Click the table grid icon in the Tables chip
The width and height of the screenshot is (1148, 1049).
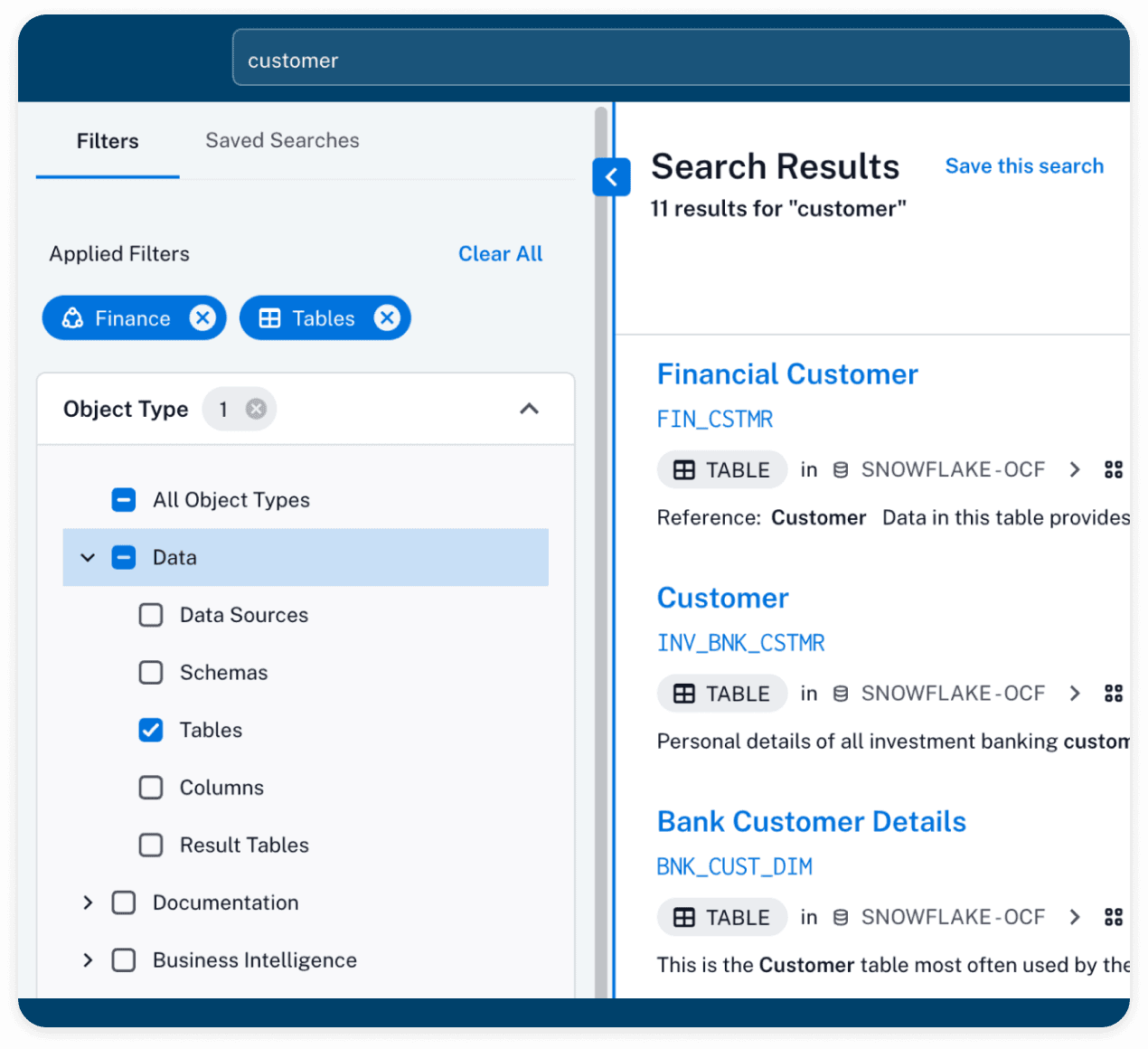pyautogui.click(x=269, y=317)
